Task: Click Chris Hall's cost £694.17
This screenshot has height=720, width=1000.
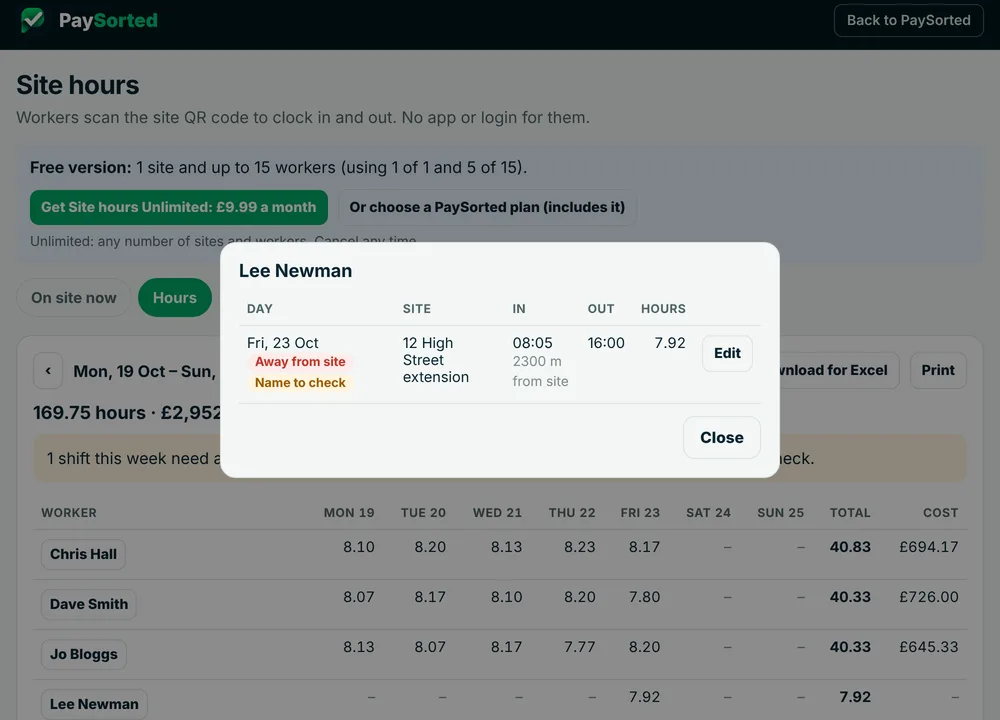Action: [x=929, y=547]
